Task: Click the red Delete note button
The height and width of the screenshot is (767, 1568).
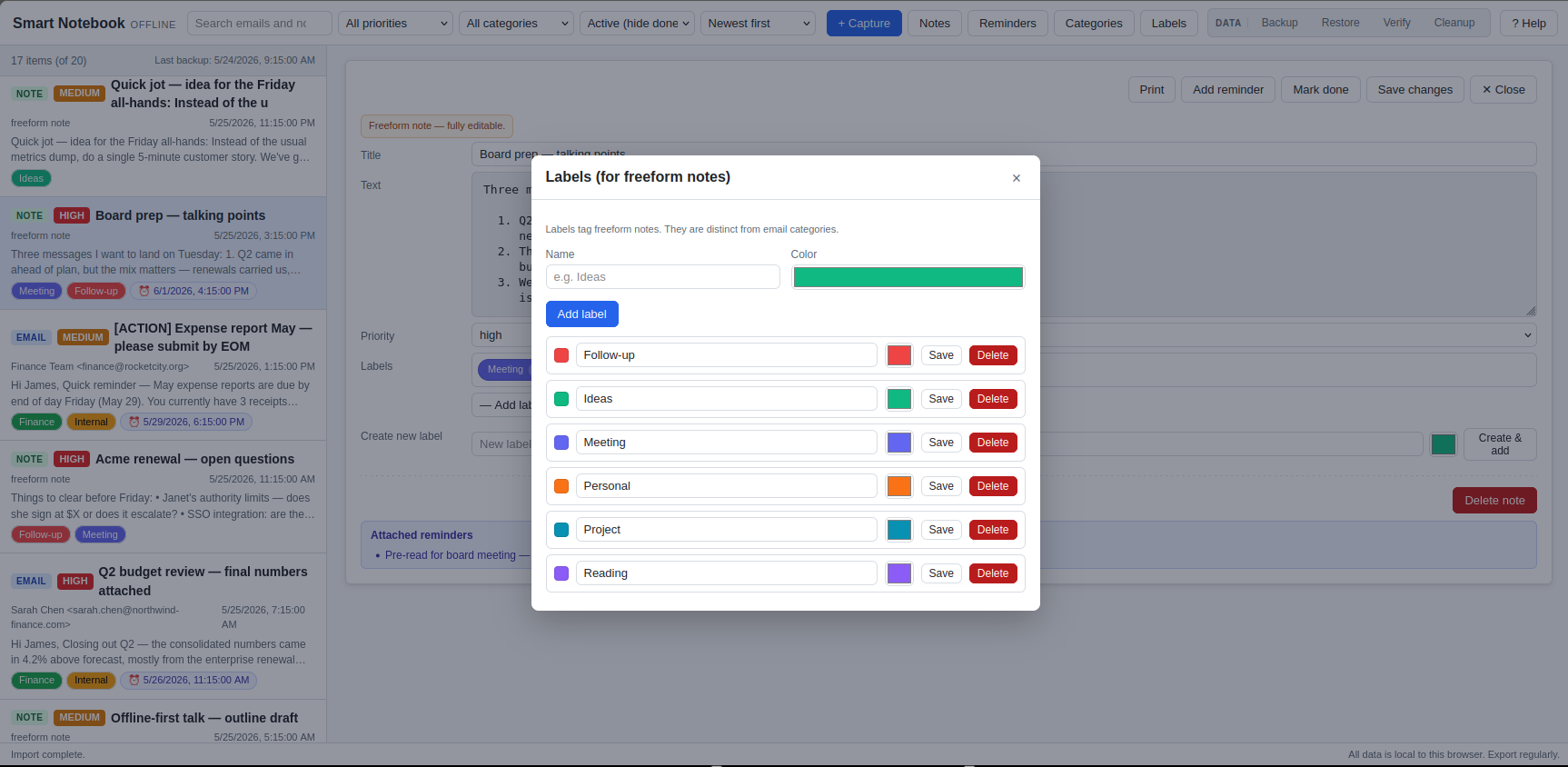Action: (x=1494, y=501)
